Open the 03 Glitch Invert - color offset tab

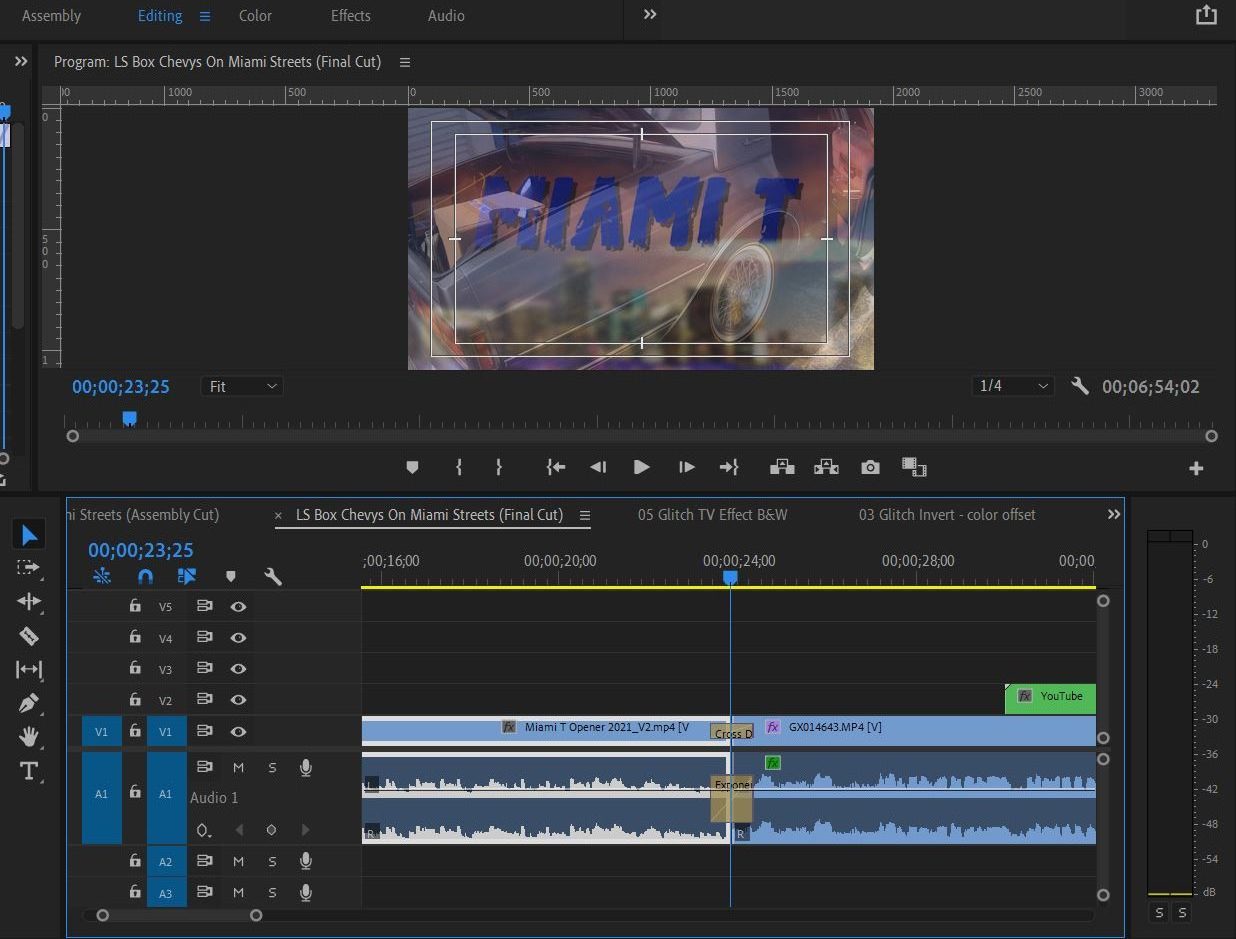947,515
